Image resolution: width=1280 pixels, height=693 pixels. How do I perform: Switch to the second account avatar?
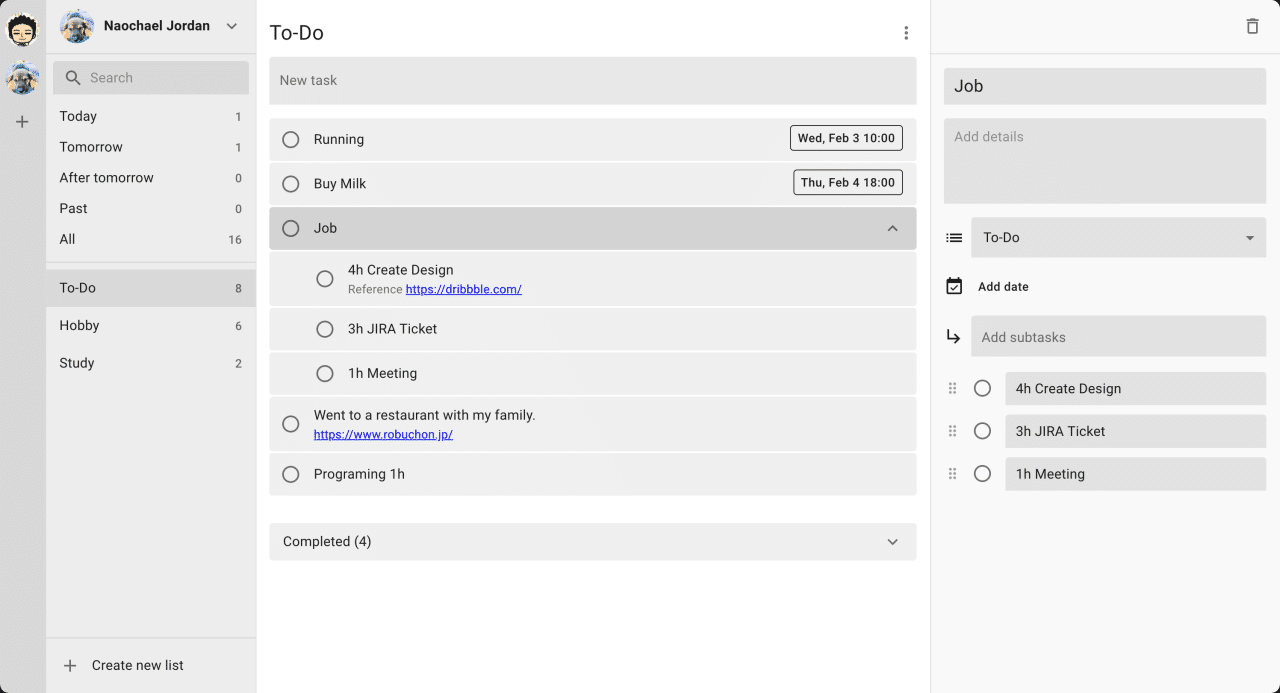pos(22,77)
